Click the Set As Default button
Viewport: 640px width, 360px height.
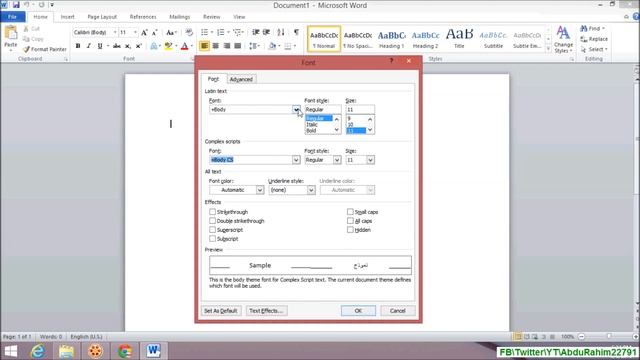pyautogui.click(x=221, y=311)
